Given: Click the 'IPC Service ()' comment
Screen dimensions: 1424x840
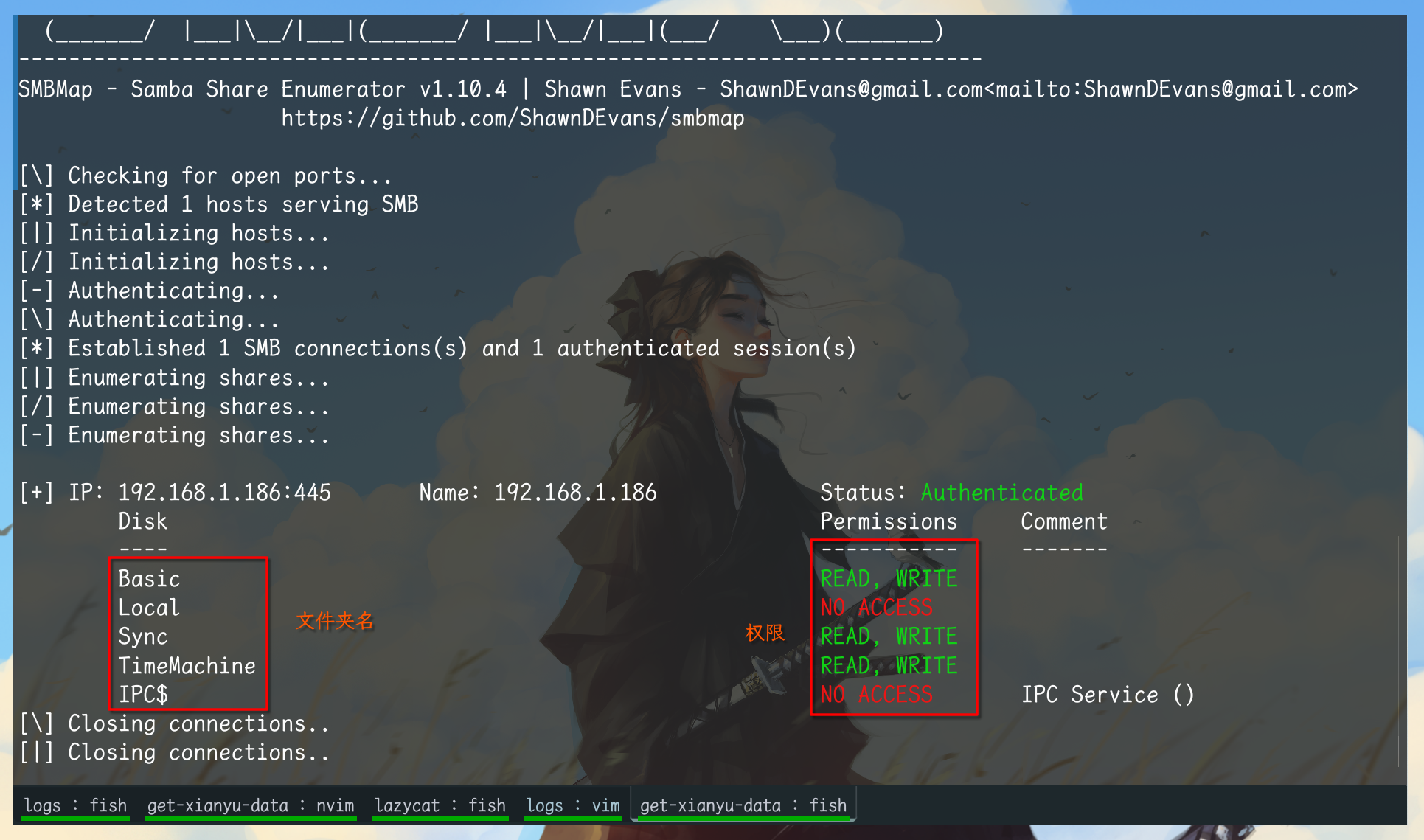Looking at the screenshot, I should coord(1108,695).
